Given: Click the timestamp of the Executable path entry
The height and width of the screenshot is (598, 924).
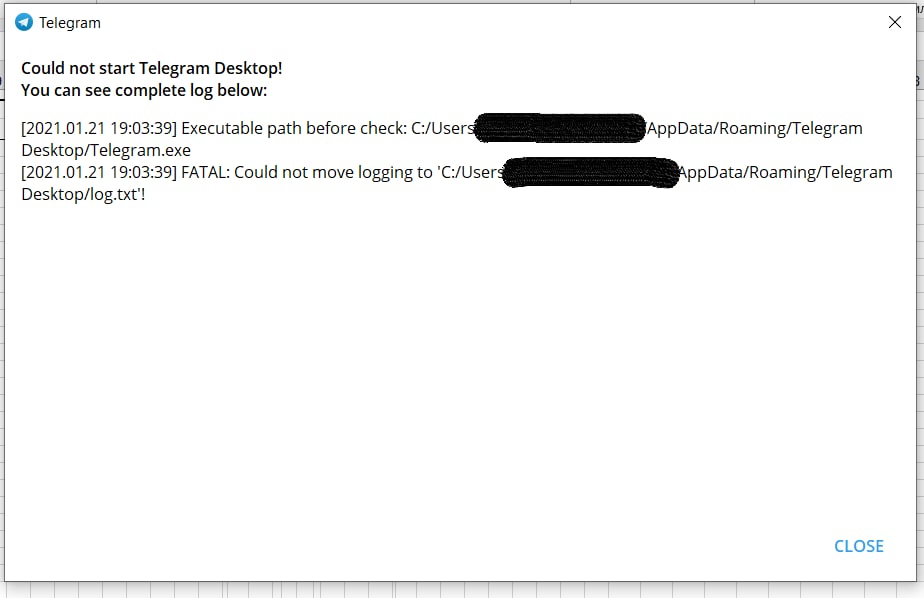Looking at the screenshot, I should point(99,128).
